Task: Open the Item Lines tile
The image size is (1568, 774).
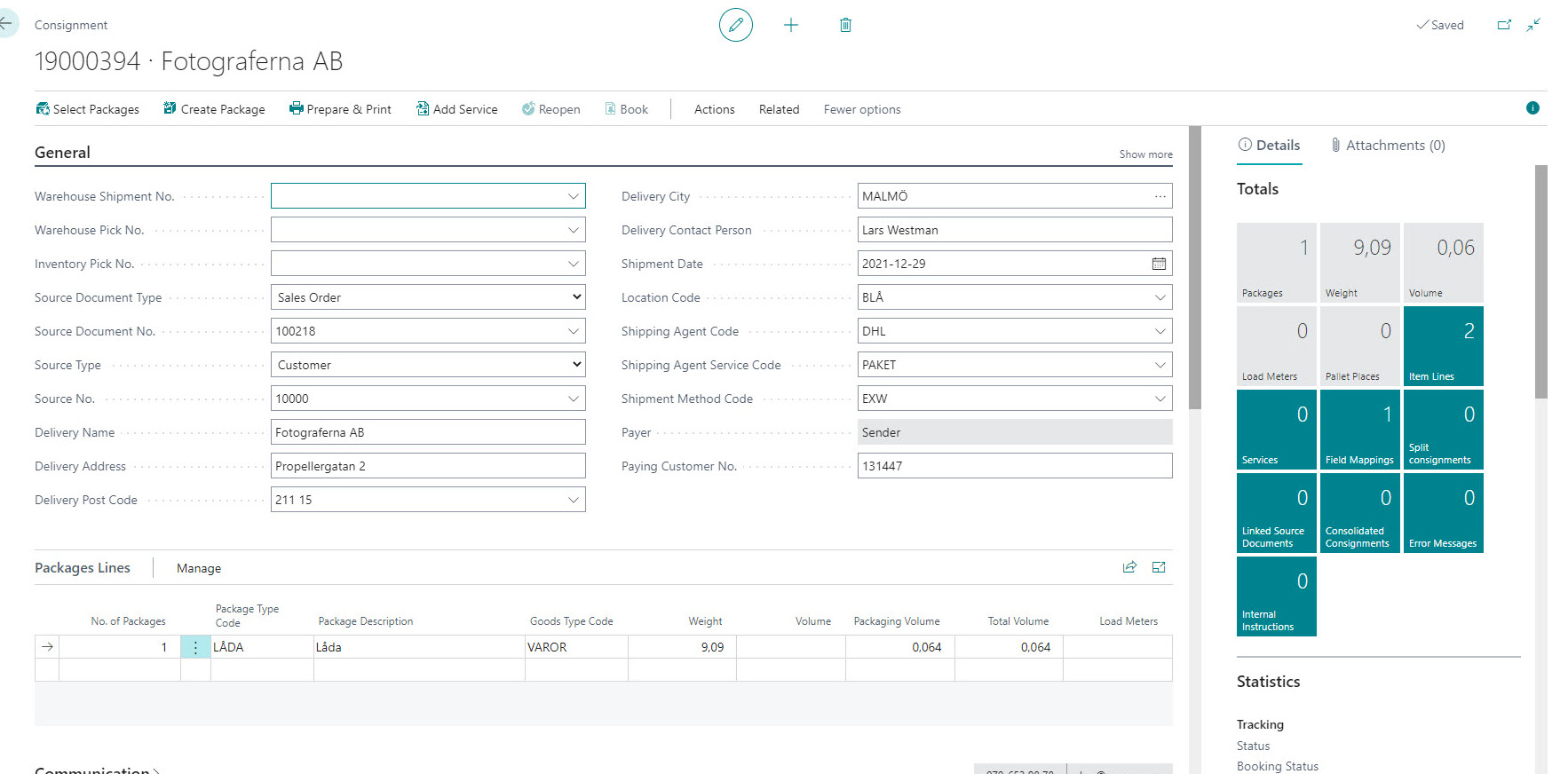Action: coord(1443,345)
